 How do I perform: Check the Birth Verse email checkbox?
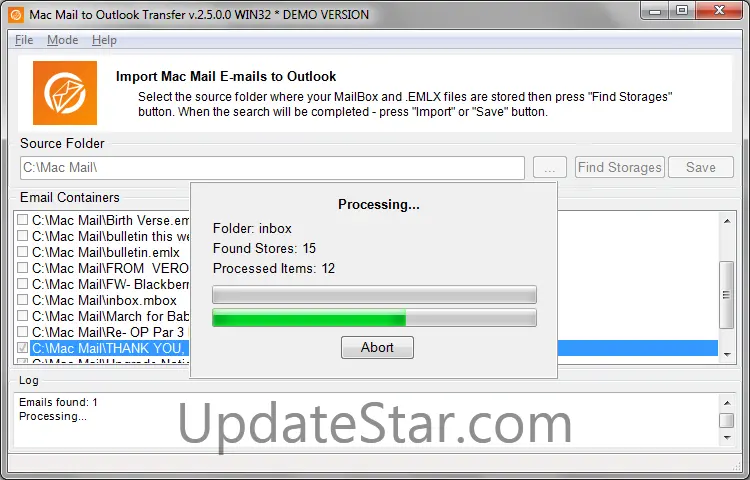point(22,220)
